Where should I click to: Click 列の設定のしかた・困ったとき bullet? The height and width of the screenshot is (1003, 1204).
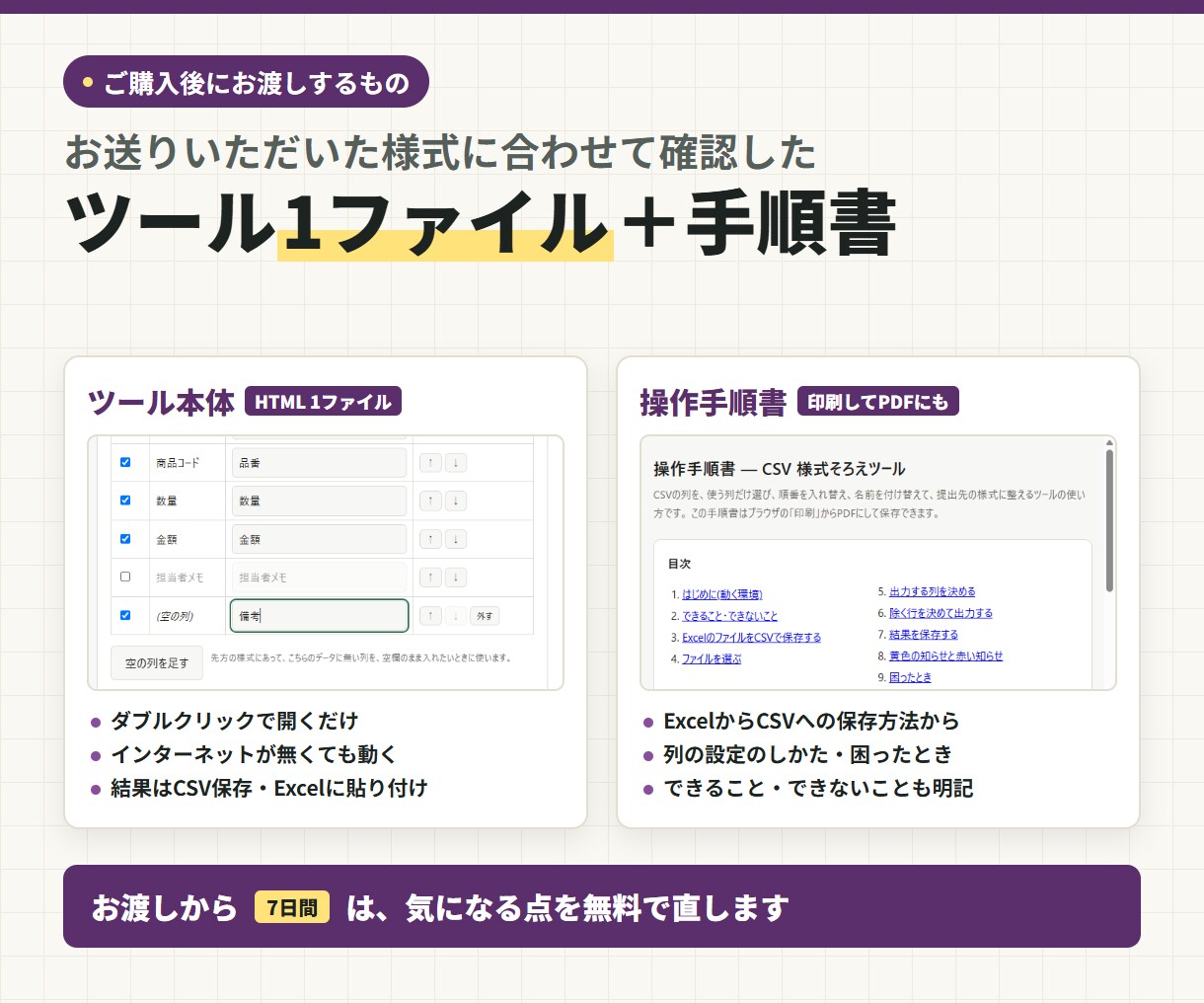point(808,754)
